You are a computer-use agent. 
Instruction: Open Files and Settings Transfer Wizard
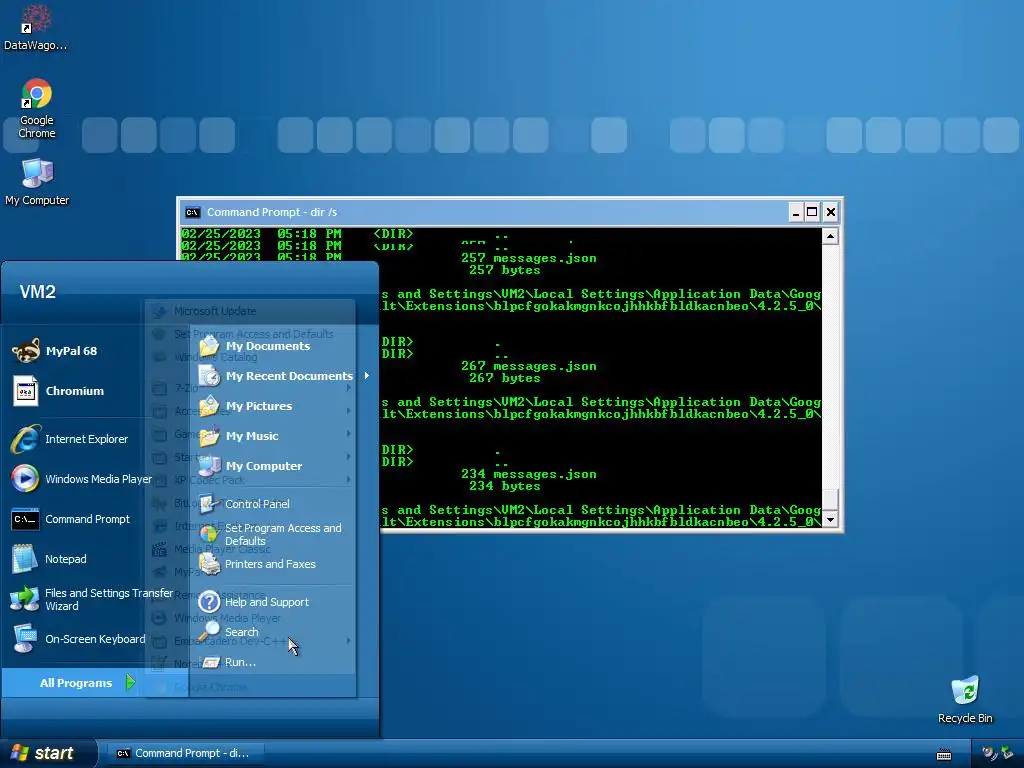pyautogui.click(x=91, y=599)
